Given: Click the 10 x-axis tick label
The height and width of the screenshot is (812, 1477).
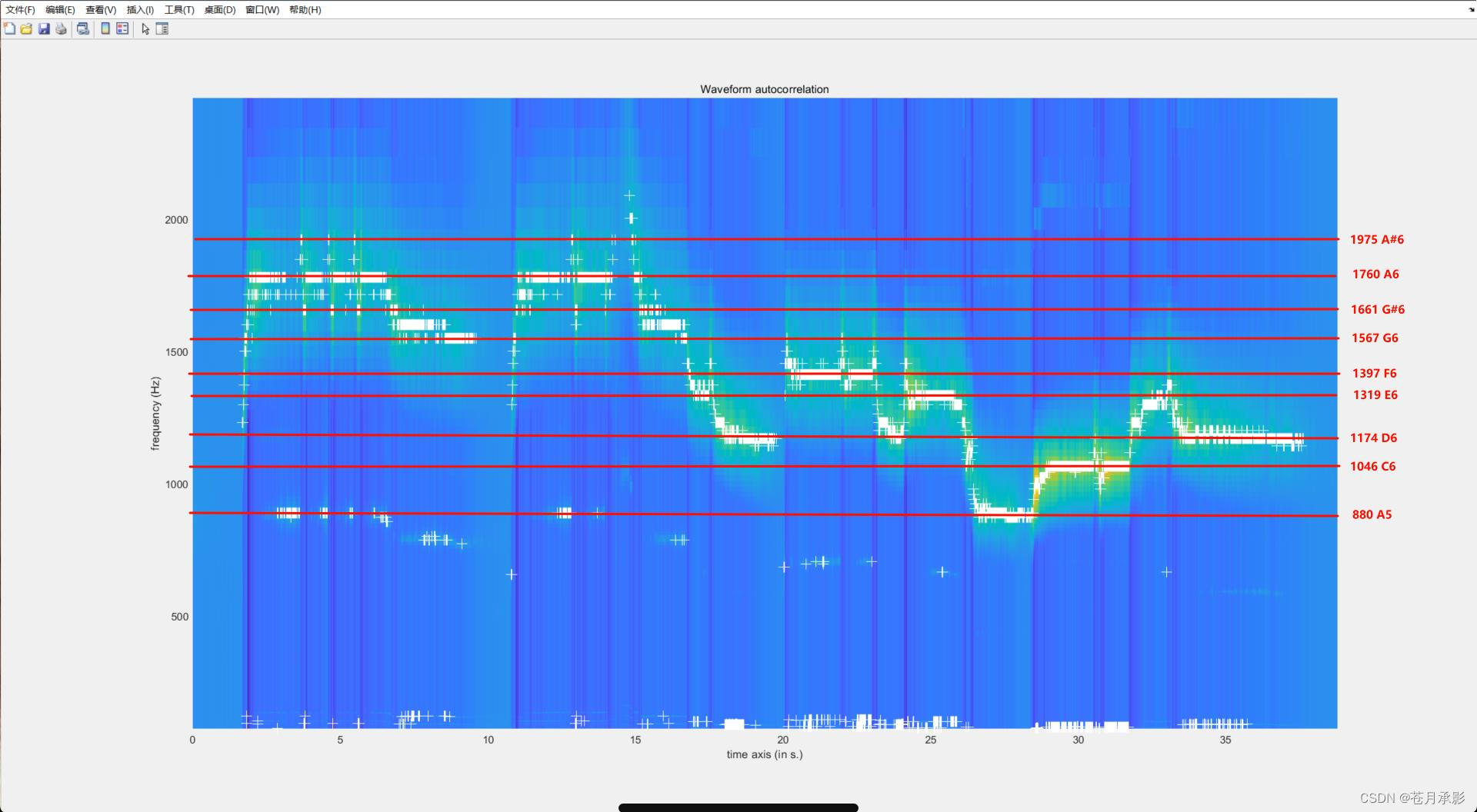Looking at the screenshot, I should click(488, 740).
